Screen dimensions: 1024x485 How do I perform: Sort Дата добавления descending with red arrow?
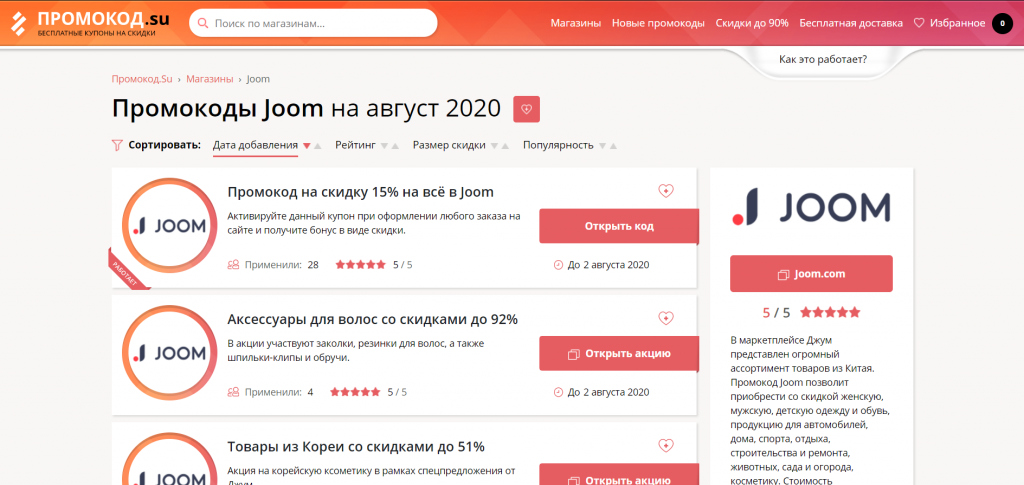tap(307, 146)
